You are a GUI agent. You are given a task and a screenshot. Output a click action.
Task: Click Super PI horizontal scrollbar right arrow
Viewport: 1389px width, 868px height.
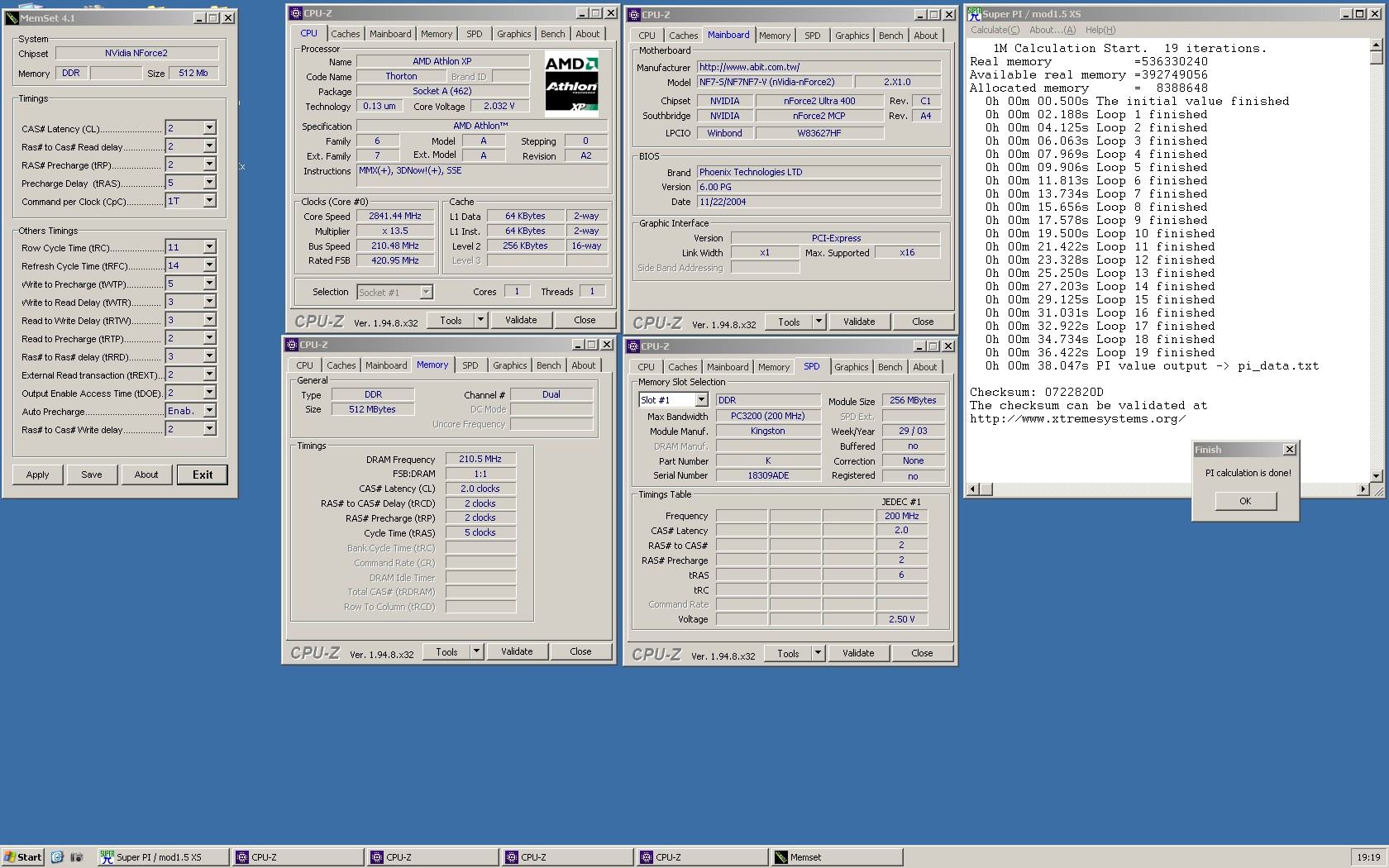coord(1363,489)
